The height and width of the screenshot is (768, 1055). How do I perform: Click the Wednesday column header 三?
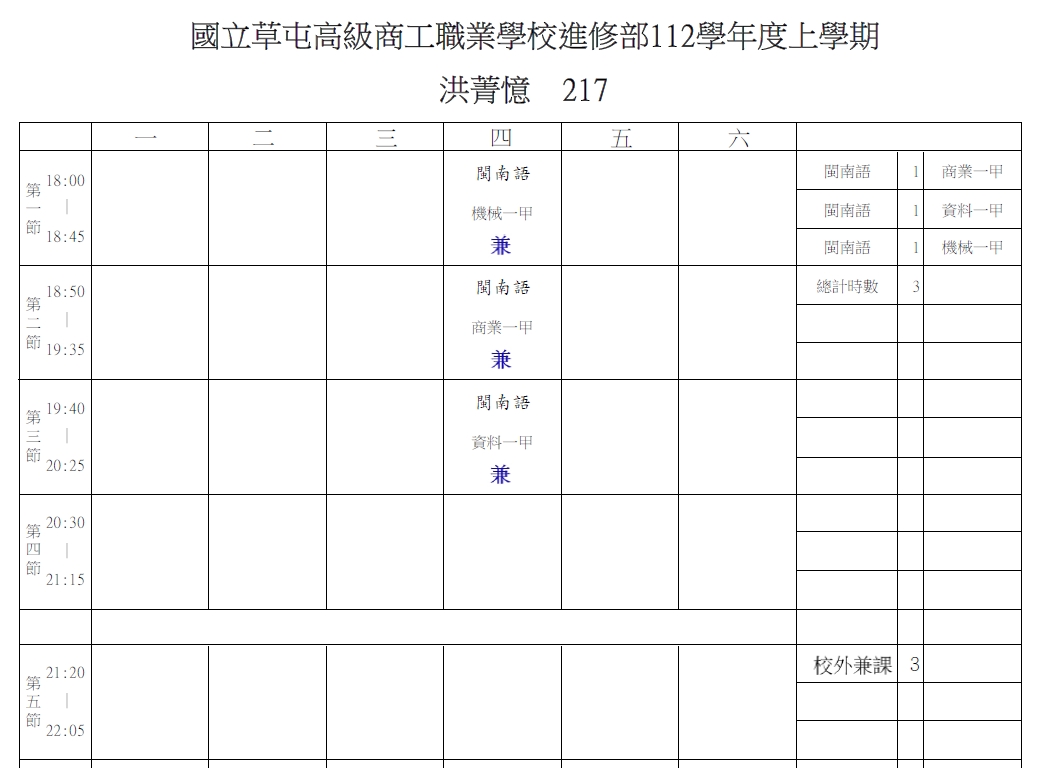pos(386,138)
